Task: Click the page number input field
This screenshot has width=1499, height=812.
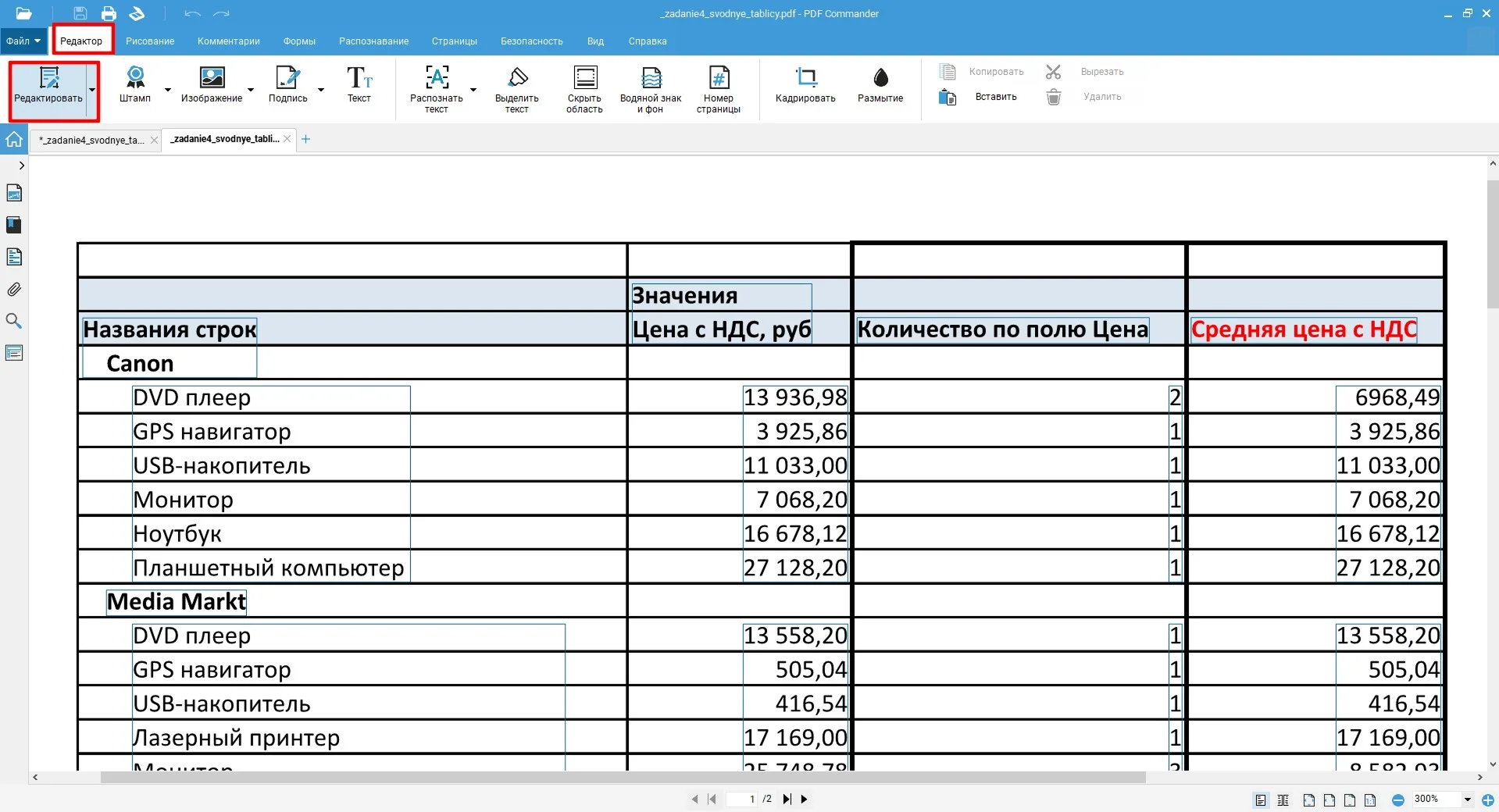Action: coord(742,799)
